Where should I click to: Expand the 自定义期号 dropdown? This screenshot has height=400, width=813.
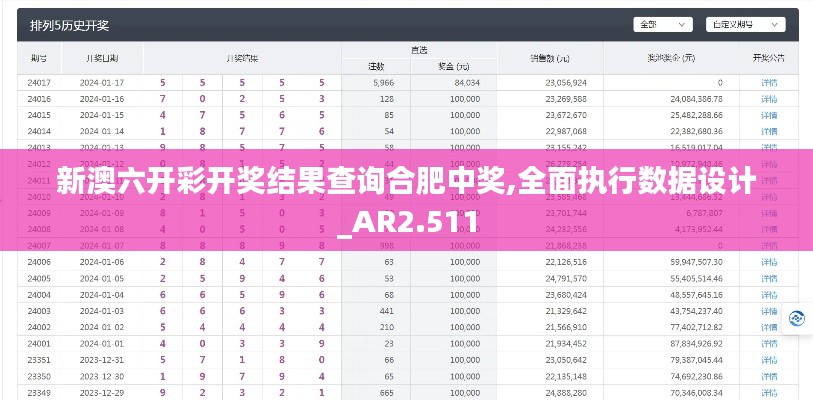click(745, 24)
